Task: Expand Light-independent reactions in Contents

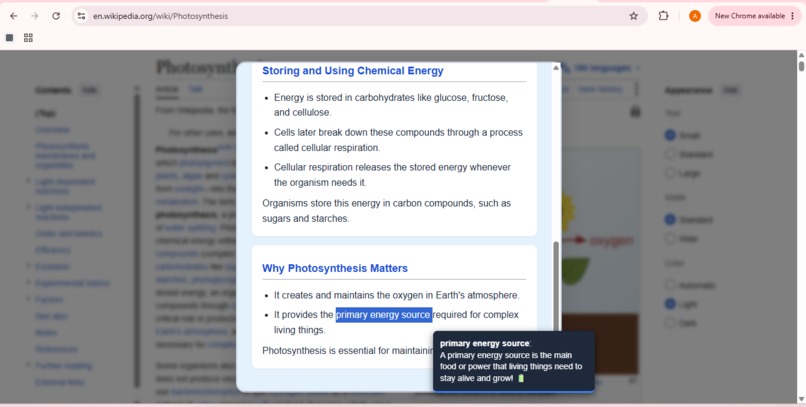Action: (28, 207)
